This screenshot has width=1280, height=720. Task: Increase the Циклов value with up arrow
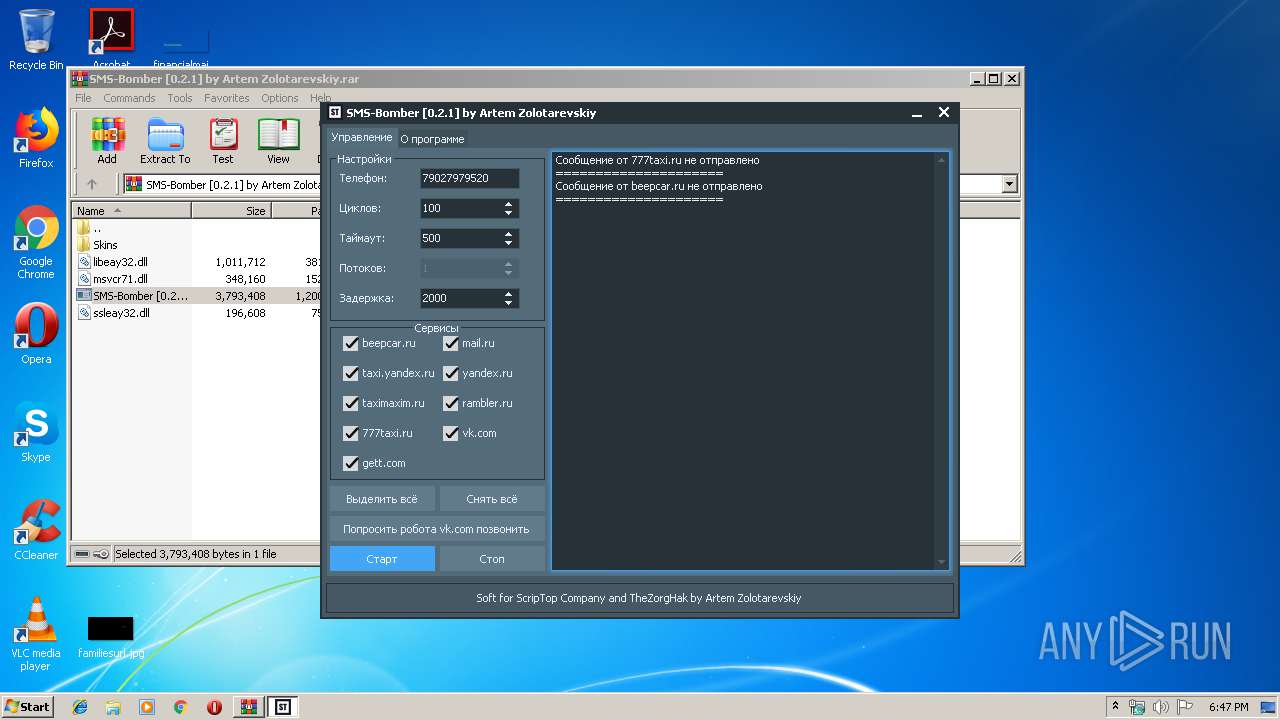pyautogui.click(x=508, y=204)
